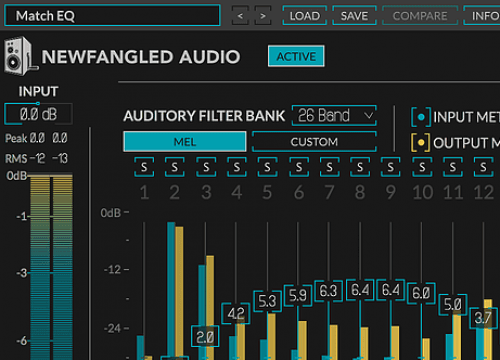Switch to the MEL filter bank mode
Screen dimensions: 500x360
pos(185,142)
